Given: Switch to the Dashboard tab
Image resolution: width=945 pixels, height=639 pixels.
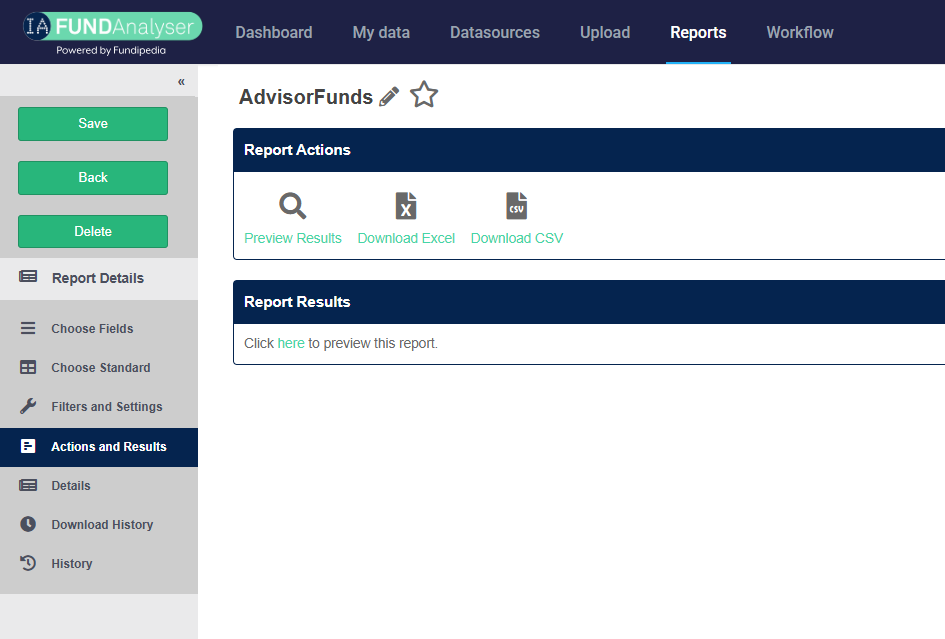Looking at the screenshot, I should coord(274,32).
